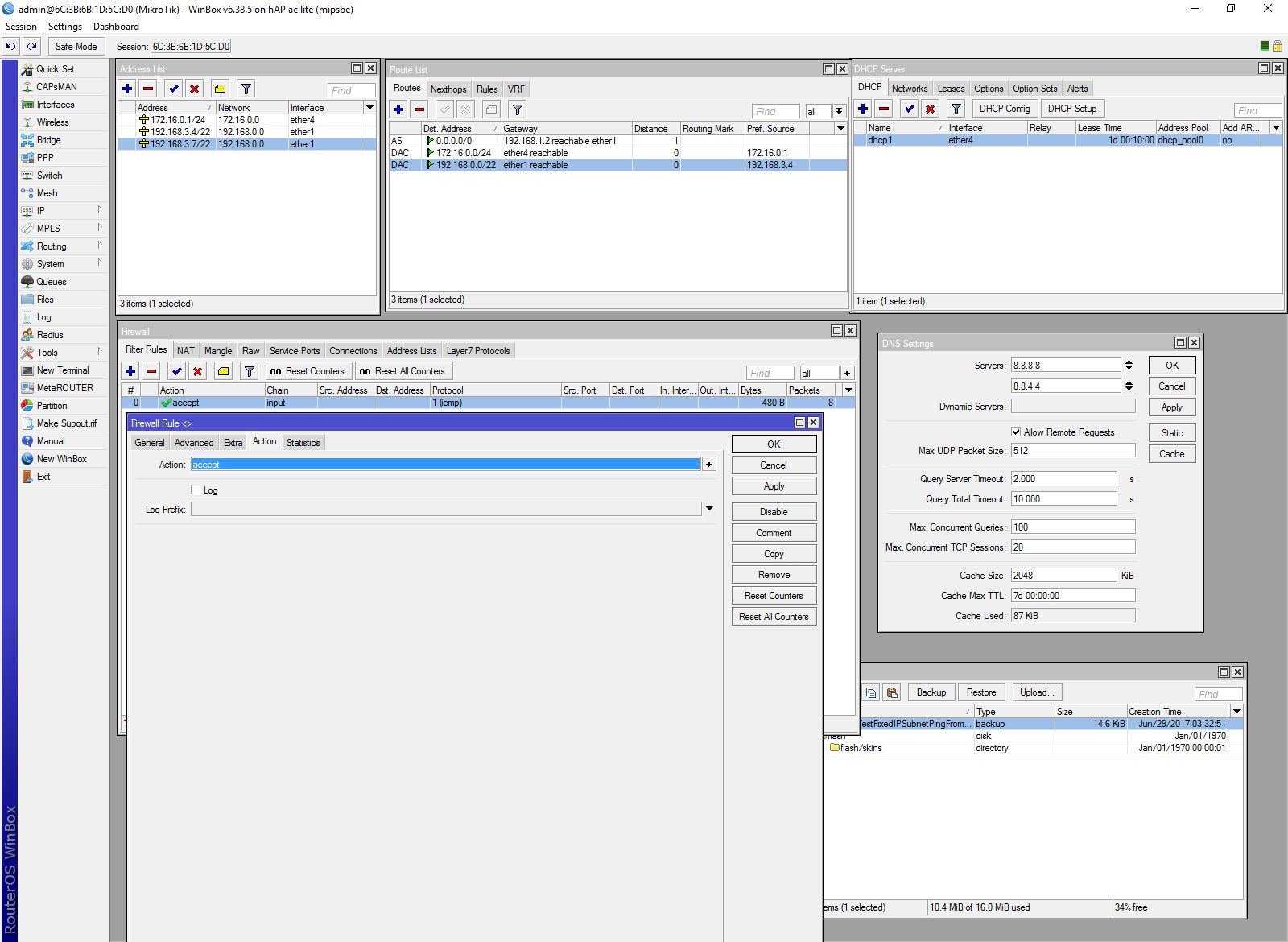1288x942 pixels.
Task: Remove the selected route in Route List
Action: tap(419, 109)
